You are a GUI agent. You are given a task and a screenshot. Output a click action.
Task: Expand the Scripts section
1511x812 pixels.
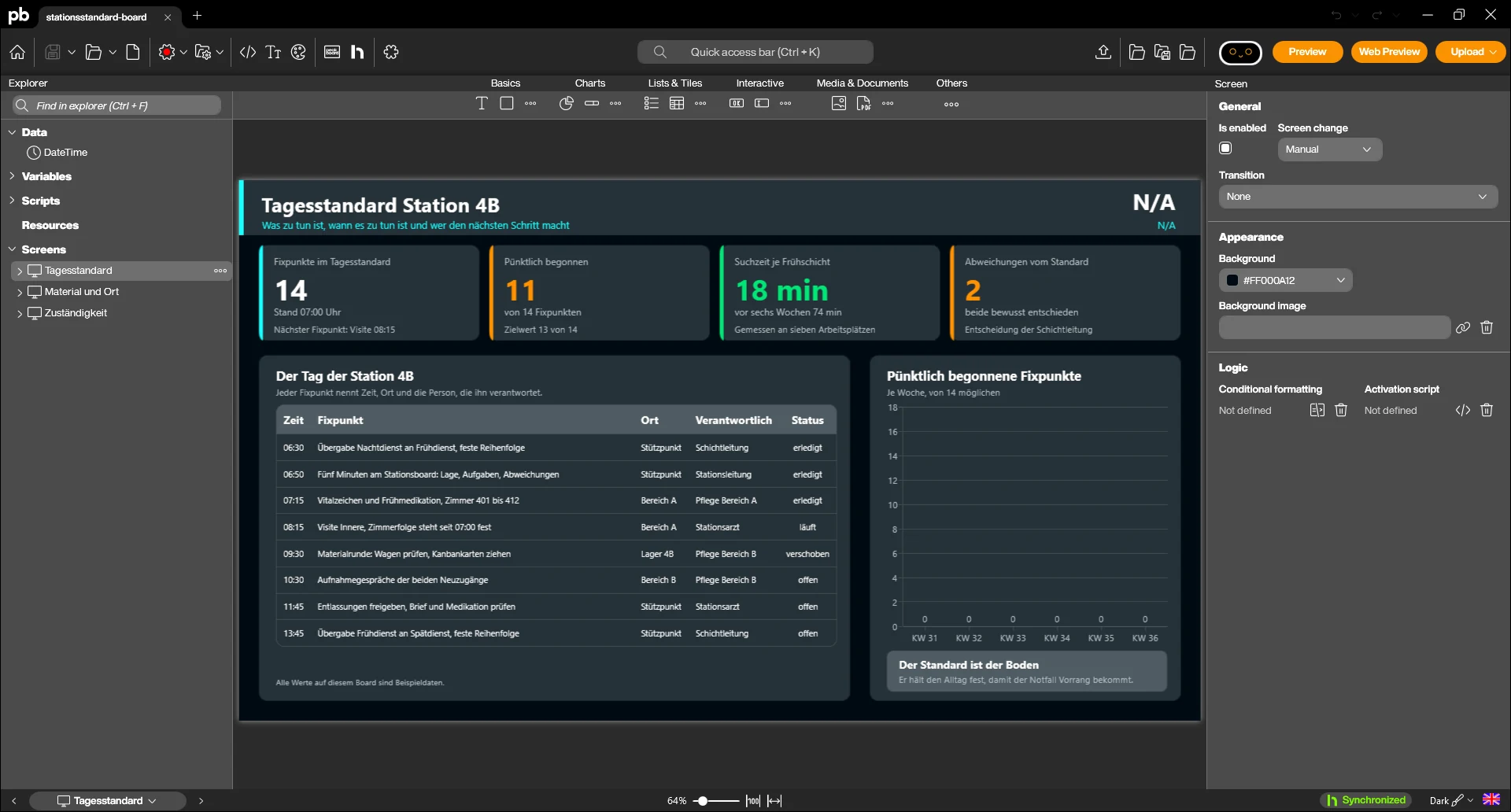point(12,201)
